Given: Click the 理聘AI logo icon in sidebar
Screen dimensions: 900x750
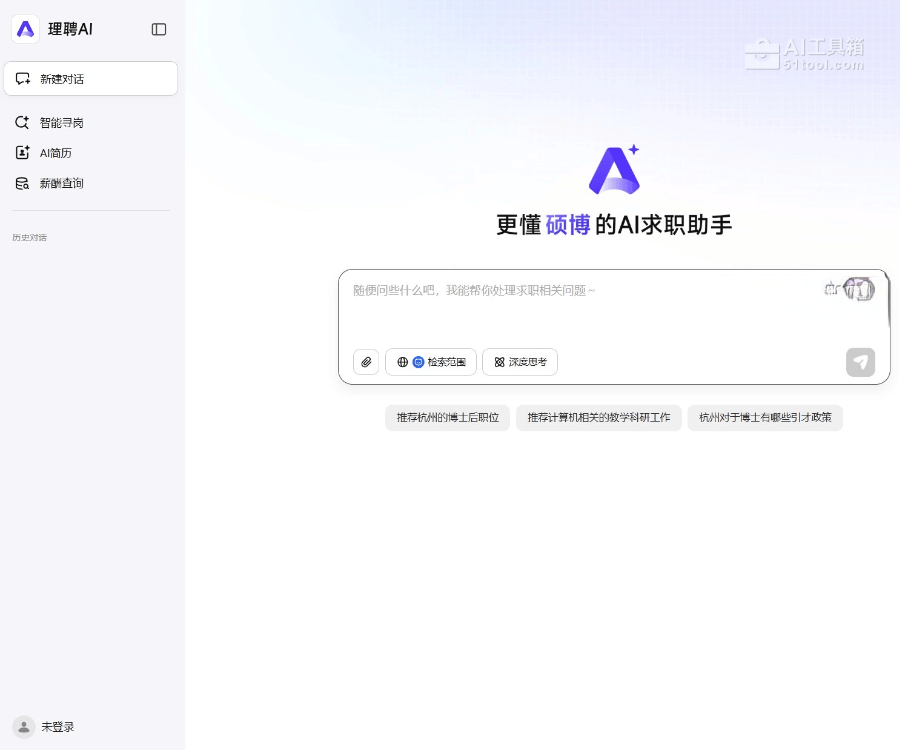Looking at the screenshot, I should pos(26,29).
